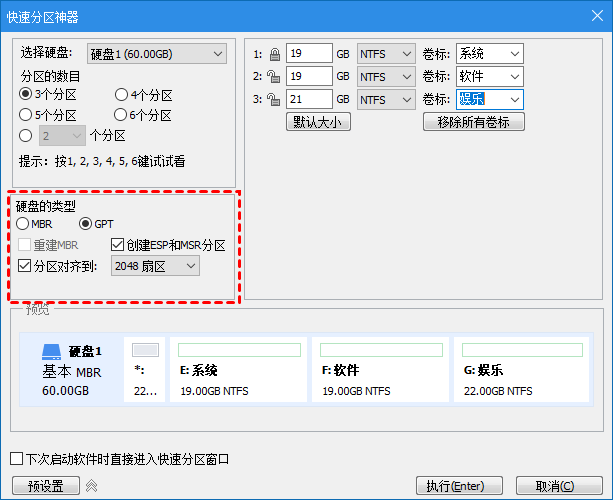Toggle the unlocked padlock for partition 2

point(273,77)
